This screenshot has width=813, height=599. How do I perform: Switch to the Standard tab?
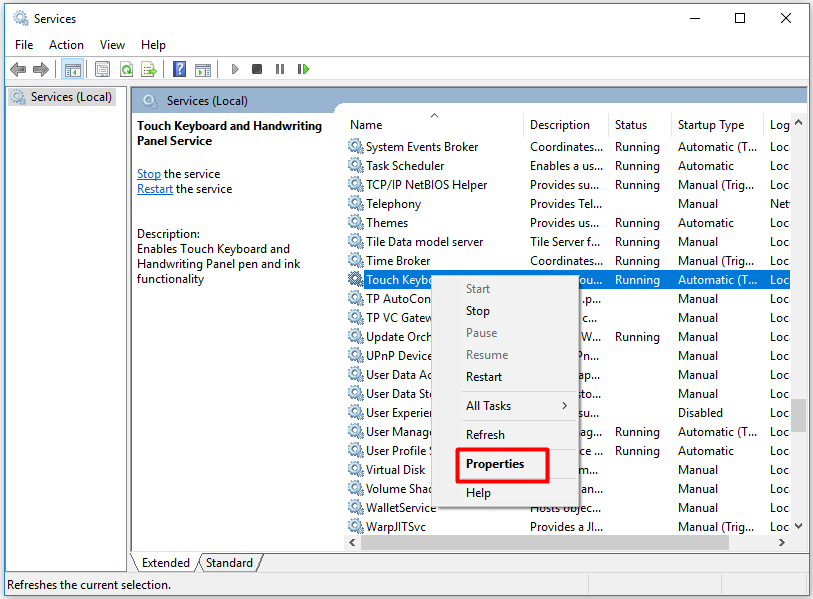[x=229, y=563]
